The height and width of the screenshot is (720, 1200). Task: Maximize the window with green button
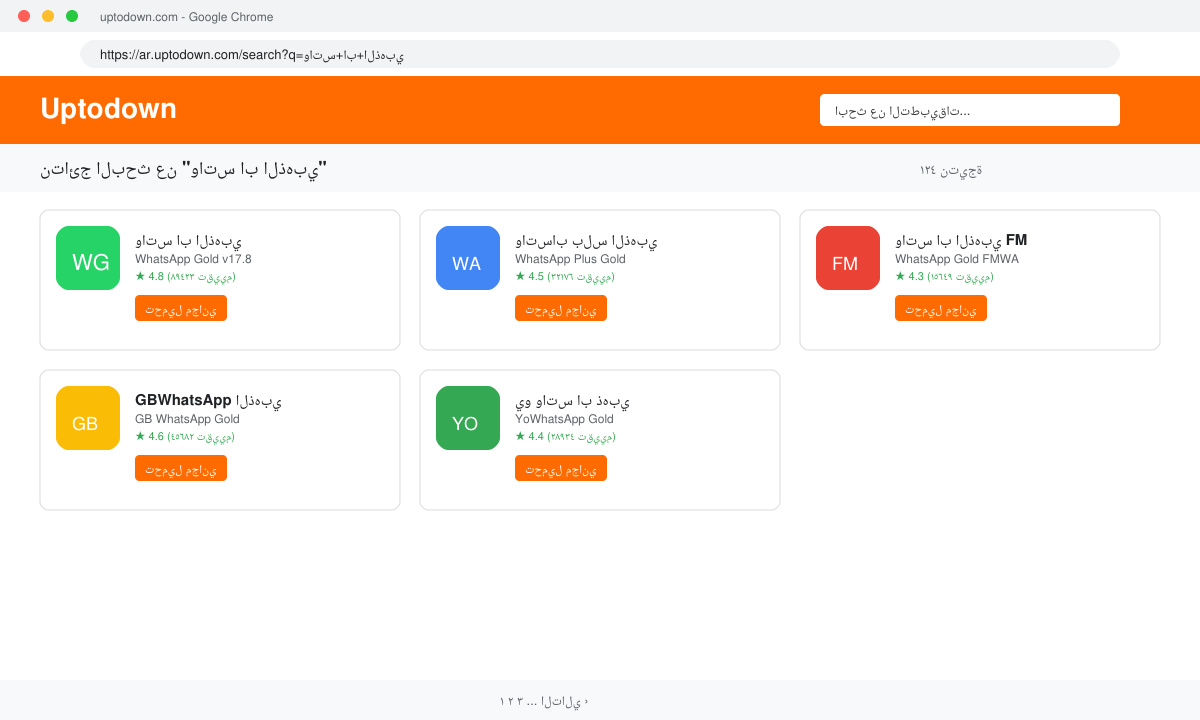[72, 16]
